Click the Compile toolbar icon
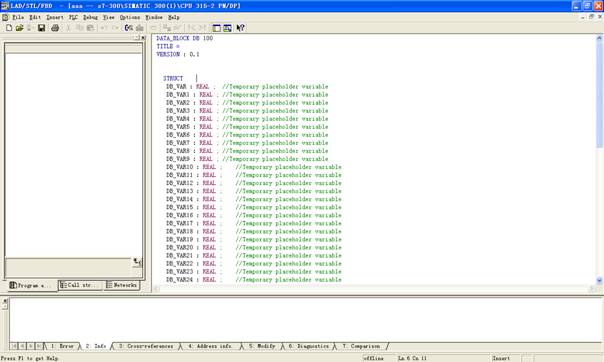 coord(129,28)
